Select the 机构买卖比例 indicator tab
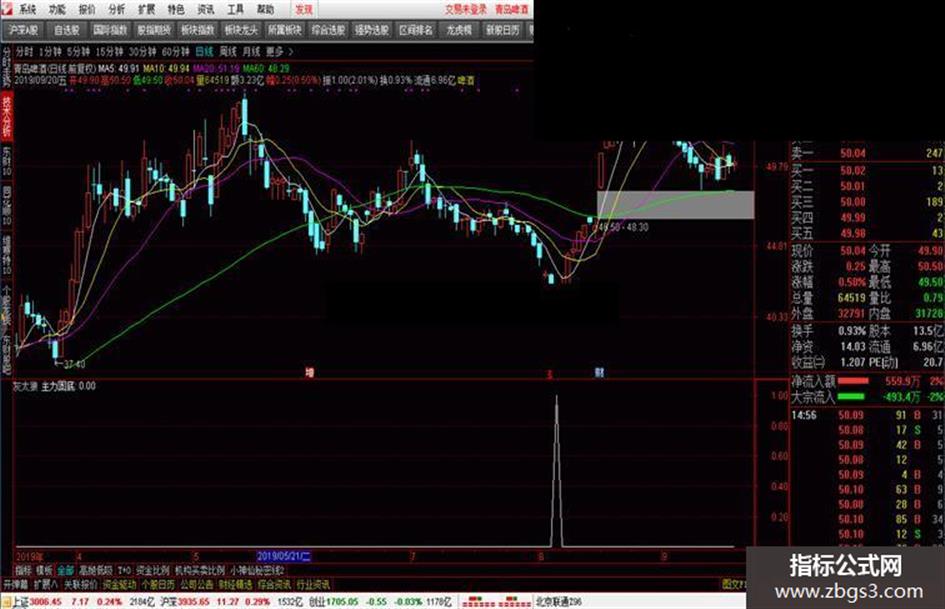 [199, 570]
